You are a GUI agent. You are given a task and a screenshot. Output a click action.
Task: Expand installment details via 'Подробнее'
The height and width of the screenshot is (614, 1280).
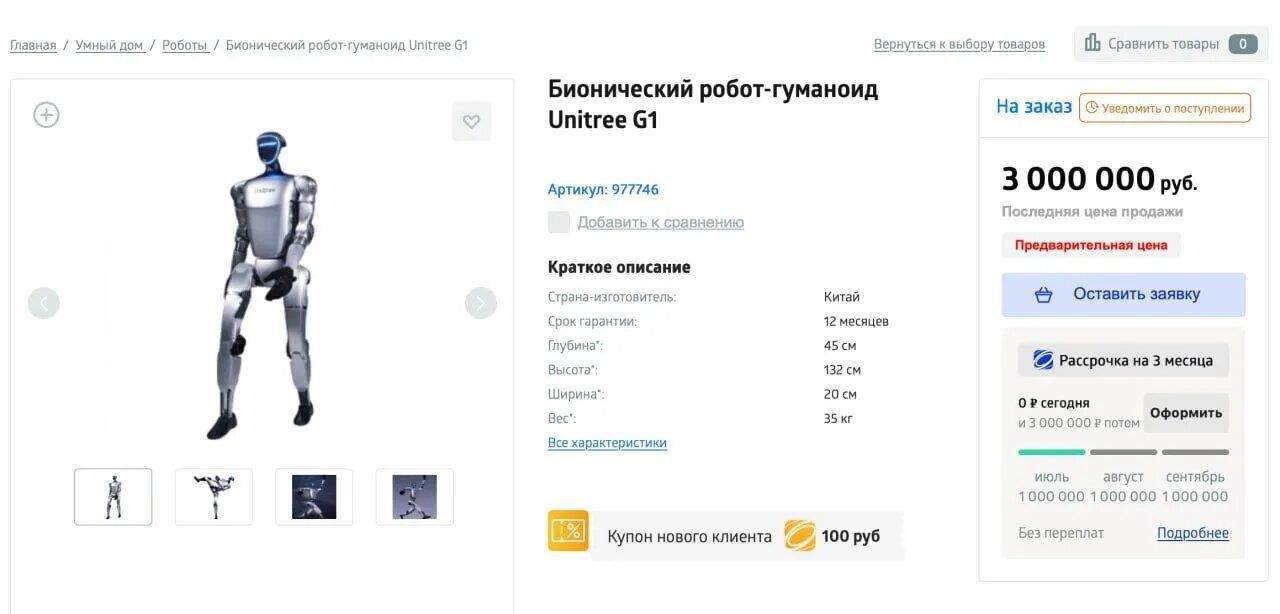click(1192, 533)
